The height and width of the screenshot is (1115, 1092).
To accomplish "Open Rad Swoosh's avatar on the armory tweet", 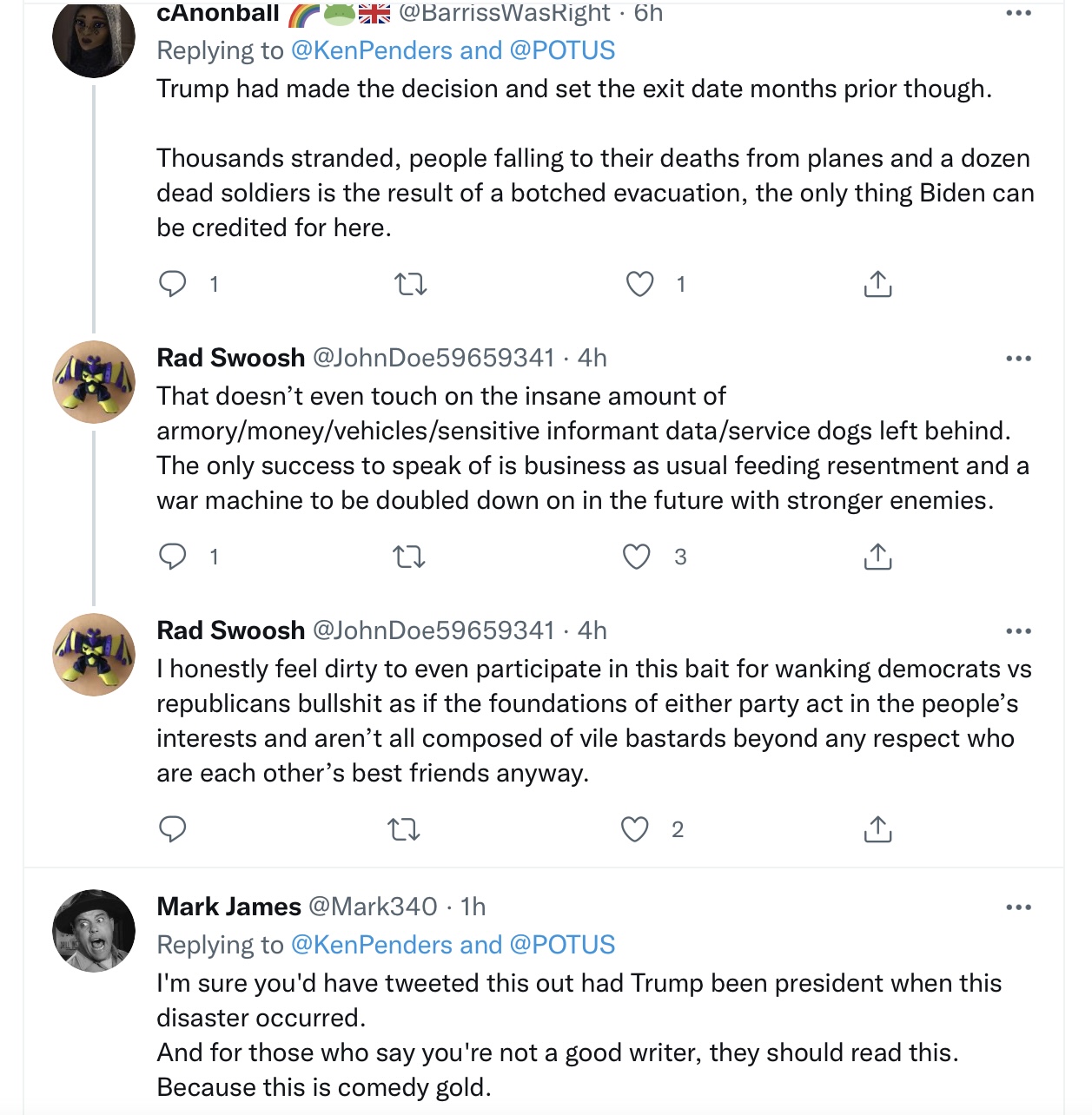I will click(x=94, y=382).
